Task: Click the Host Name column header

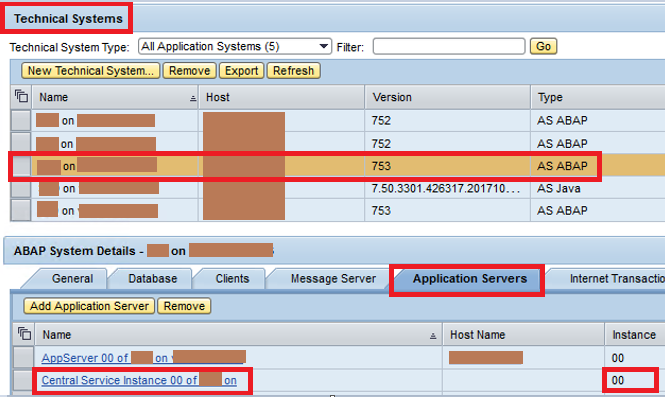Action: coord(524,335)
